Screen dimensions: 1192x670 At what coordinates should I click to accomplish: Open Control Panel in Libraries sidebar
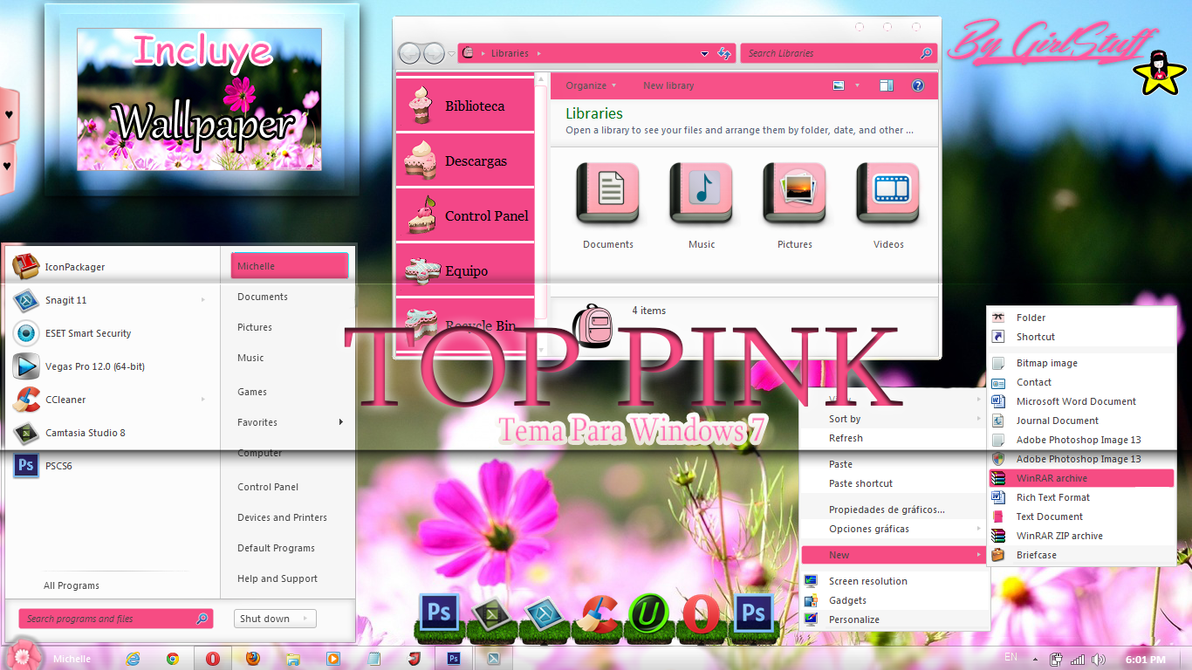coord(465,215)
